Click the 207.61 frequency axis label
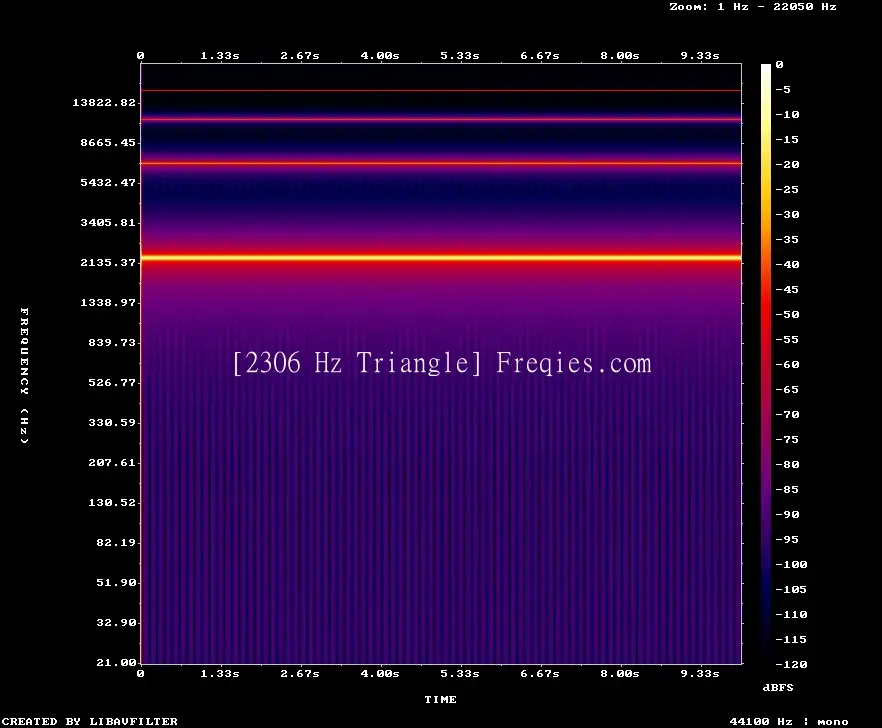882x728 pixels. click(x=112, y=462)
